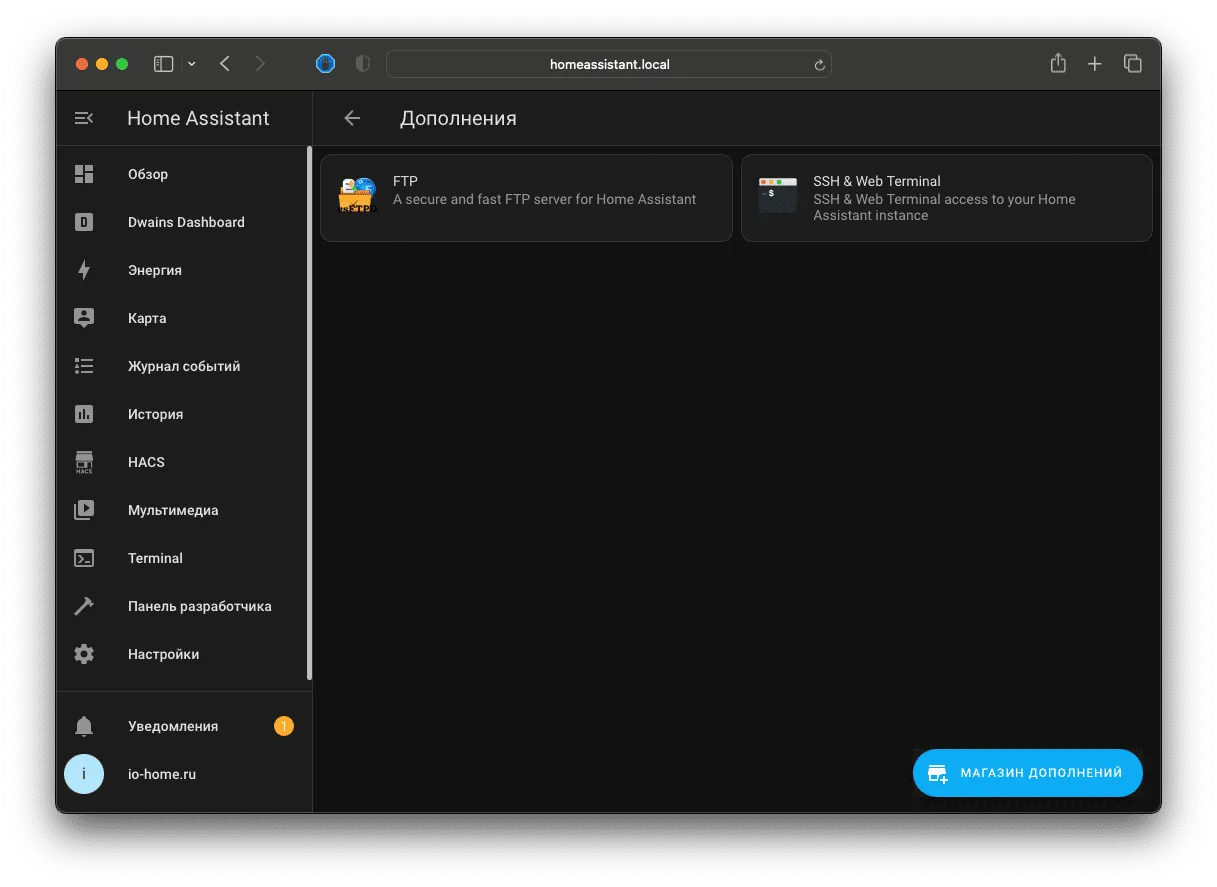
Task: Toggle the Safari sidebar button
Action: [163, 64]
